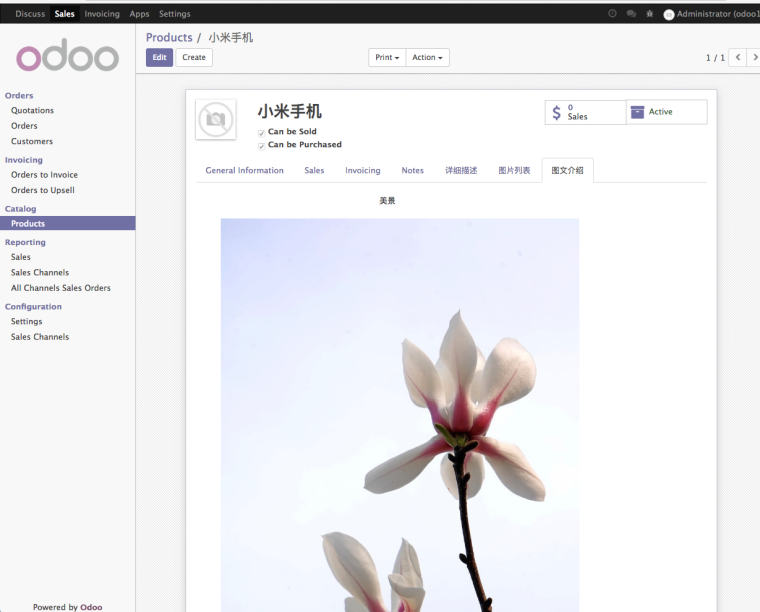Screen dimensions: 760x612
Task: Switch to the 图片列表 tab
Action: pos(514,170)
